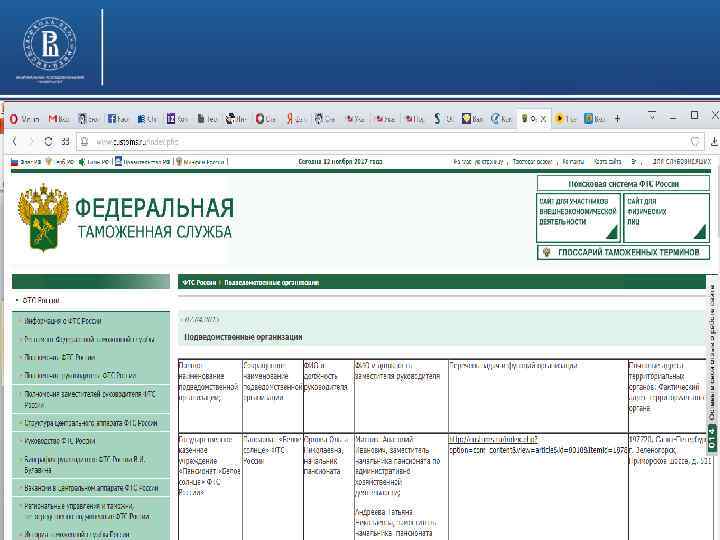Click the table header ФИО заместителя руководителя
The width and height of the screenshot is (720, 540).
click(x=401, y=395)
